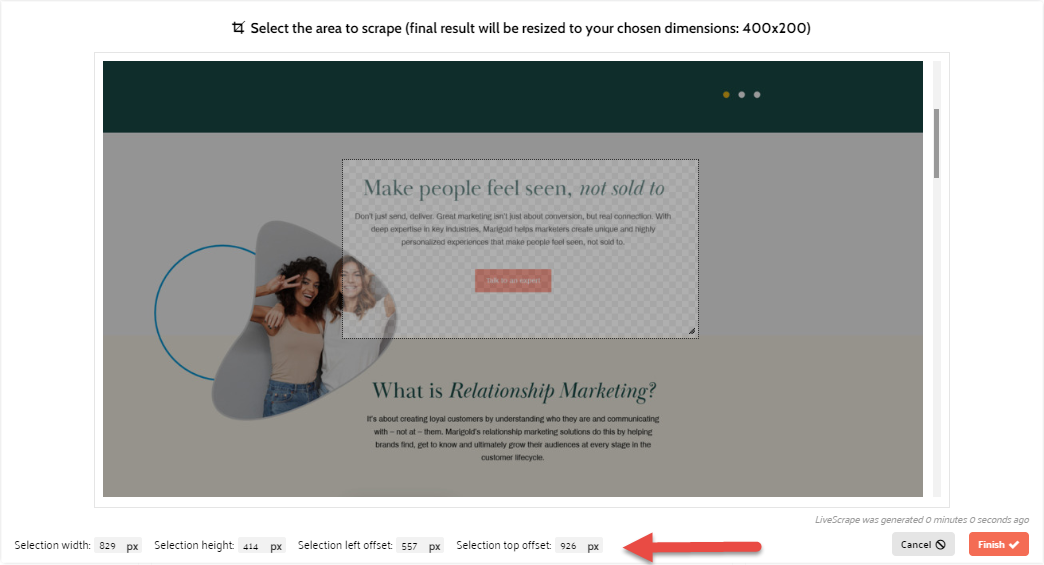Click the dark green banner area
The width and height of the screenshot is (1044, 565).
coord(400,96)
